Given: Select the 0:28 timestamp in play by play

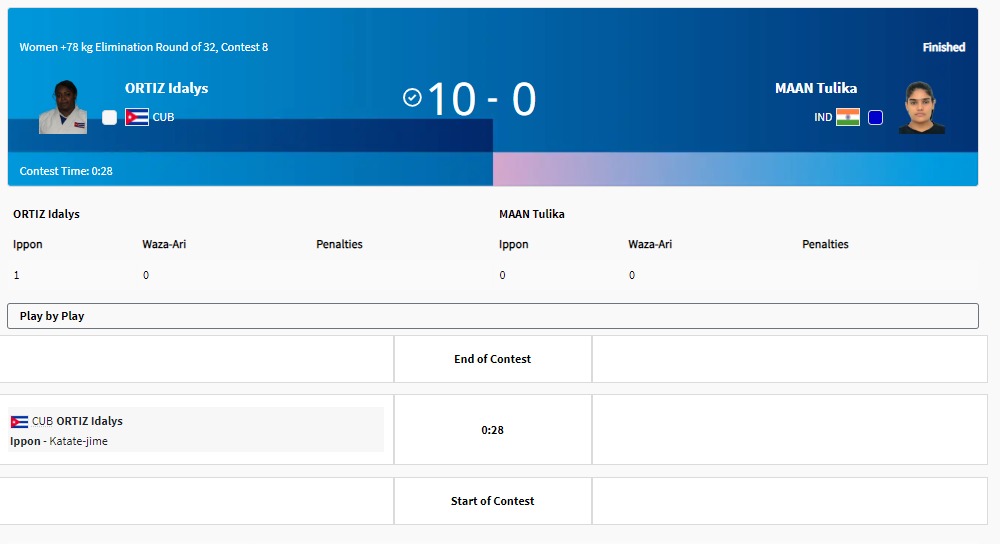Looking at the screenshot, I should (x=492, y=430).
